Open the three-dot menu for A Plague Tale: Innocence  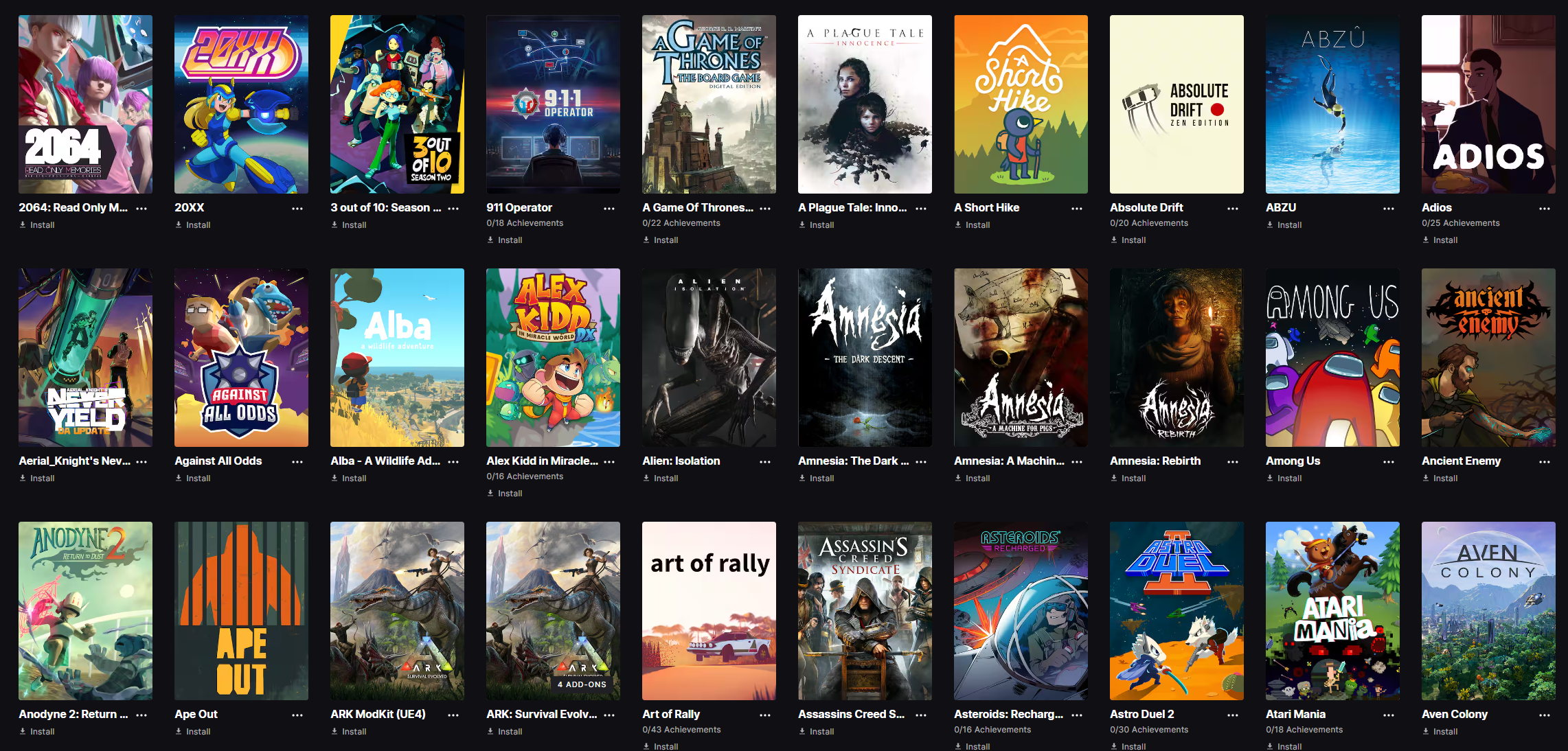coord(921,209)
